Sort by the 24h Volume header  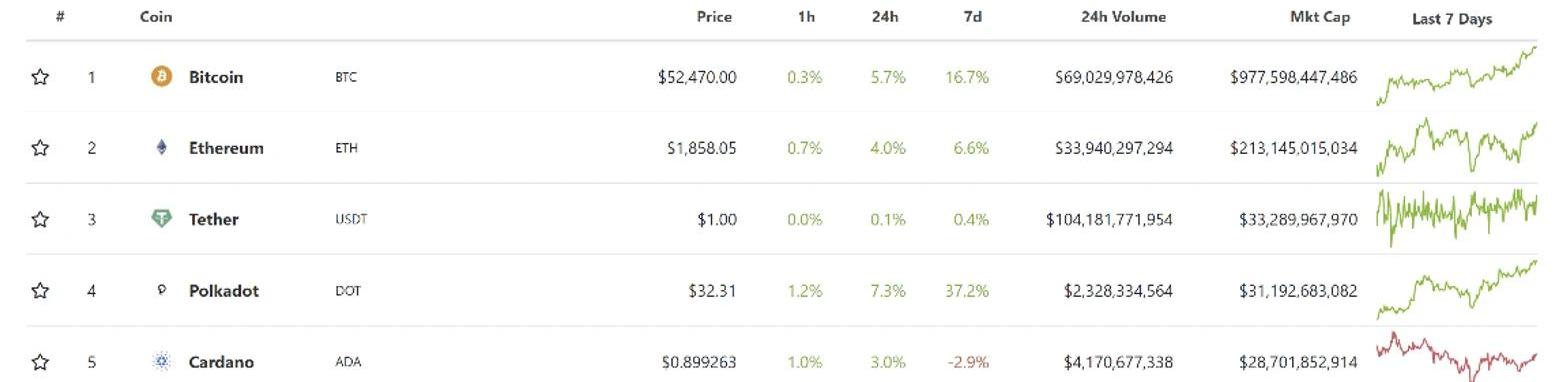(x=1123, y=17)
